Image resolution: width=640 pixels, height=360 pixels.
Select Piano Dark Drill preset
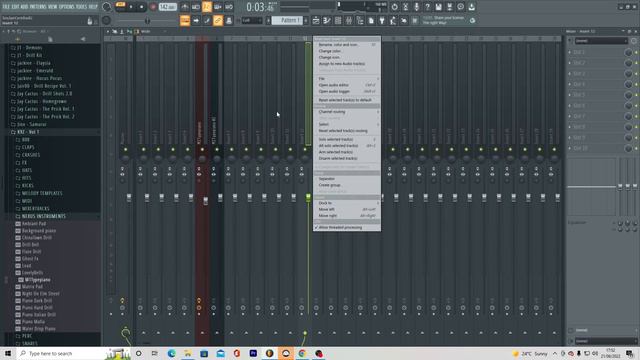pos(37,300)
